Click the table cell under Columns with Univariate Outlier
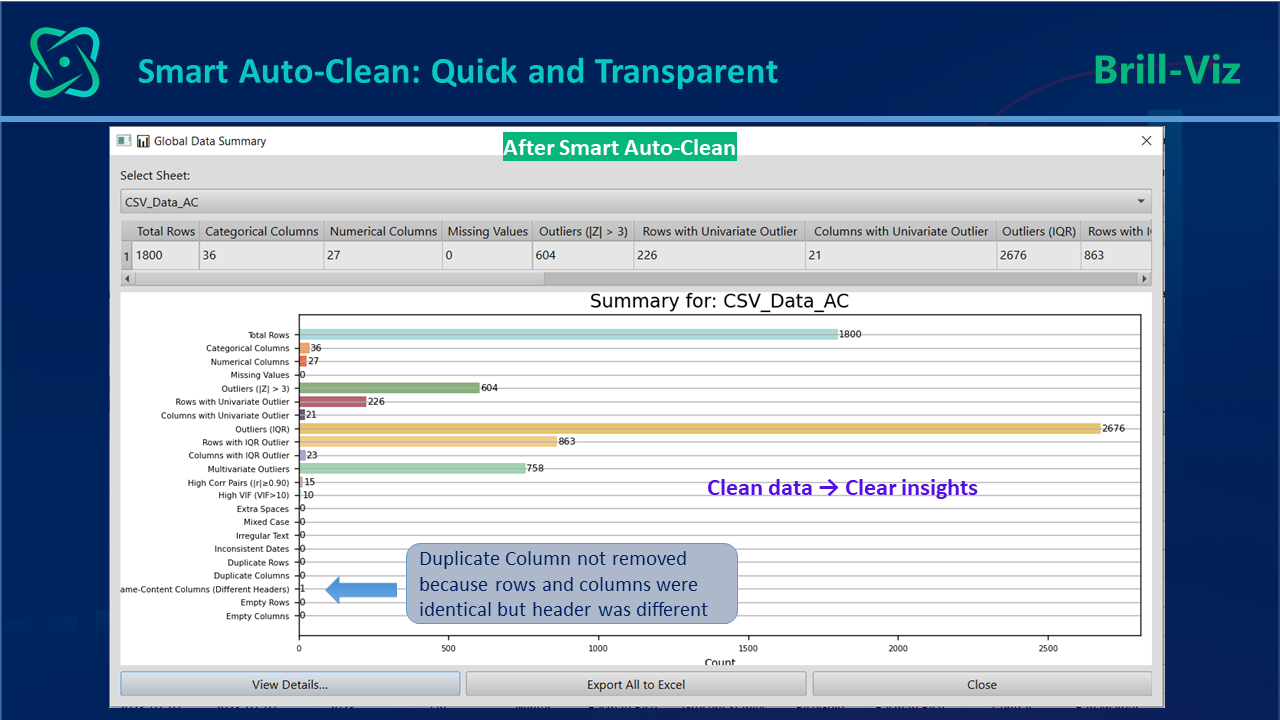Screen dimensions: 1280x720 tap(901, 255)
